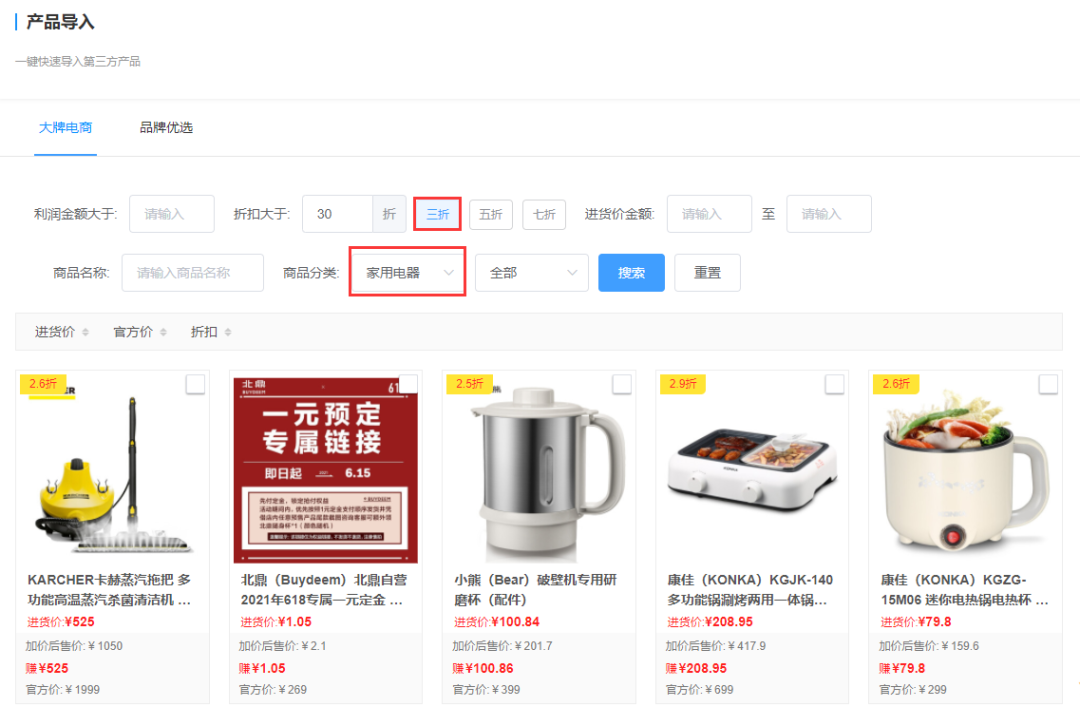1080x707 pixels.
Task: Sort by 进货价 arrow icon
Action: pos(85,332)
